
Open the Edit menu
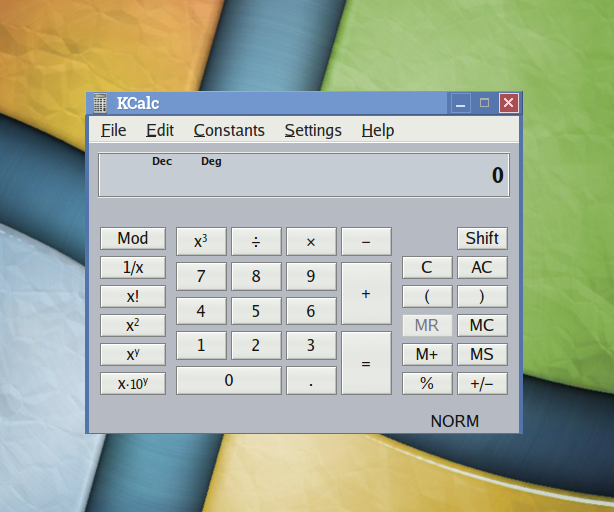160,130
